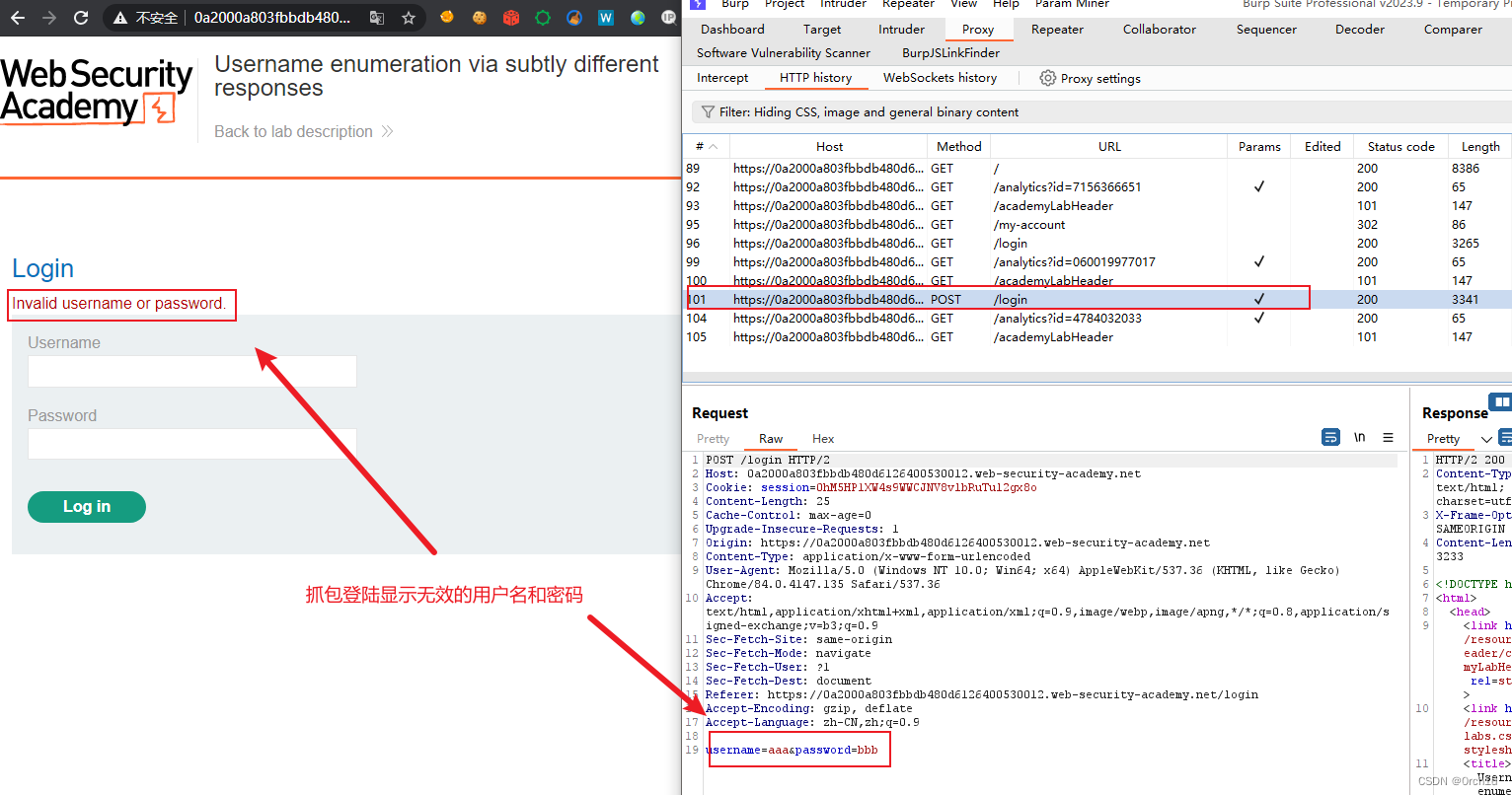Select the Pretty tab in Response panel

1443,439
